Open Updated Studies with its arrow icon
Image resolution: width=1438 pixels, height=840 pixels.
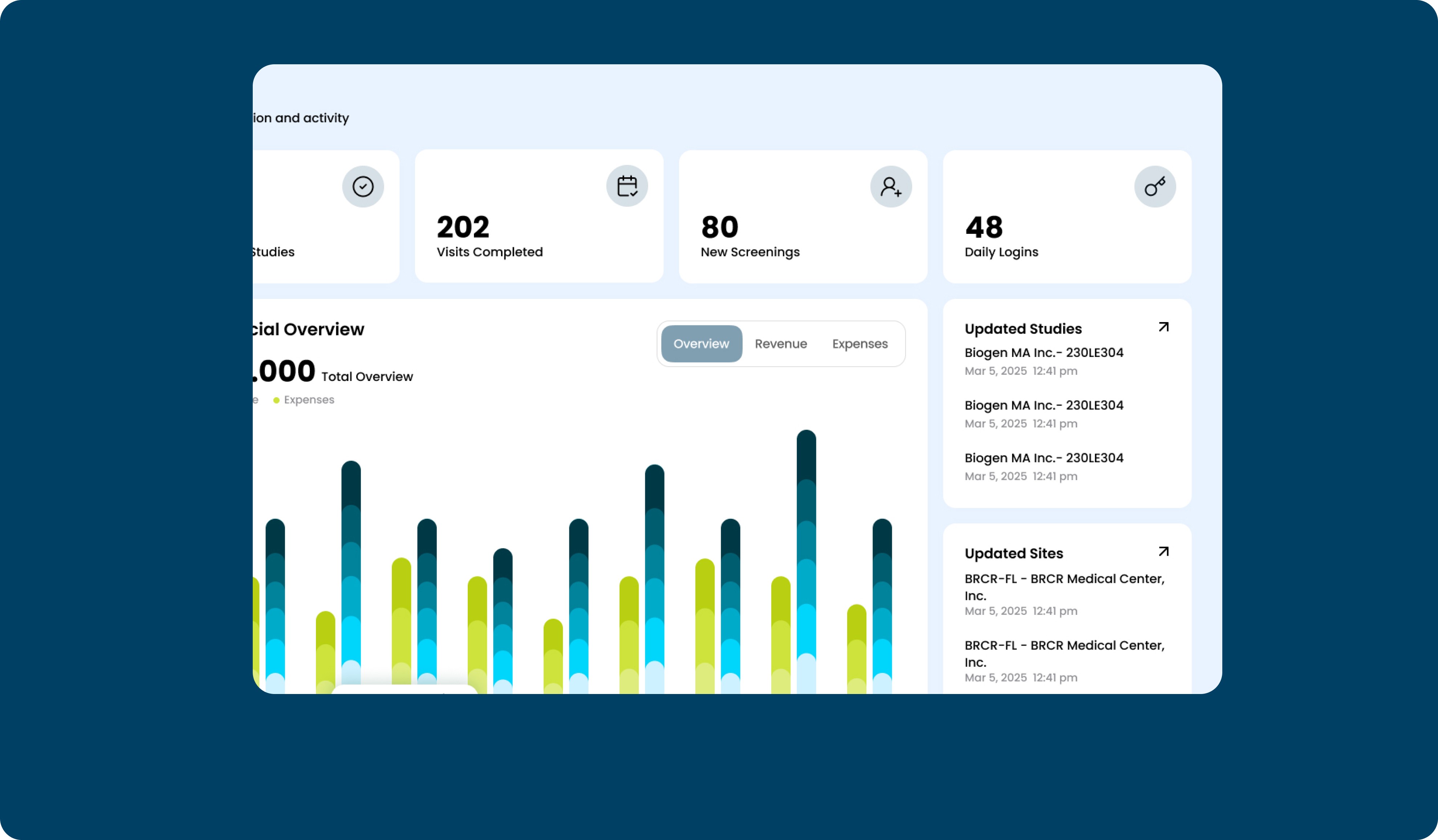[x=1163, y=327]
